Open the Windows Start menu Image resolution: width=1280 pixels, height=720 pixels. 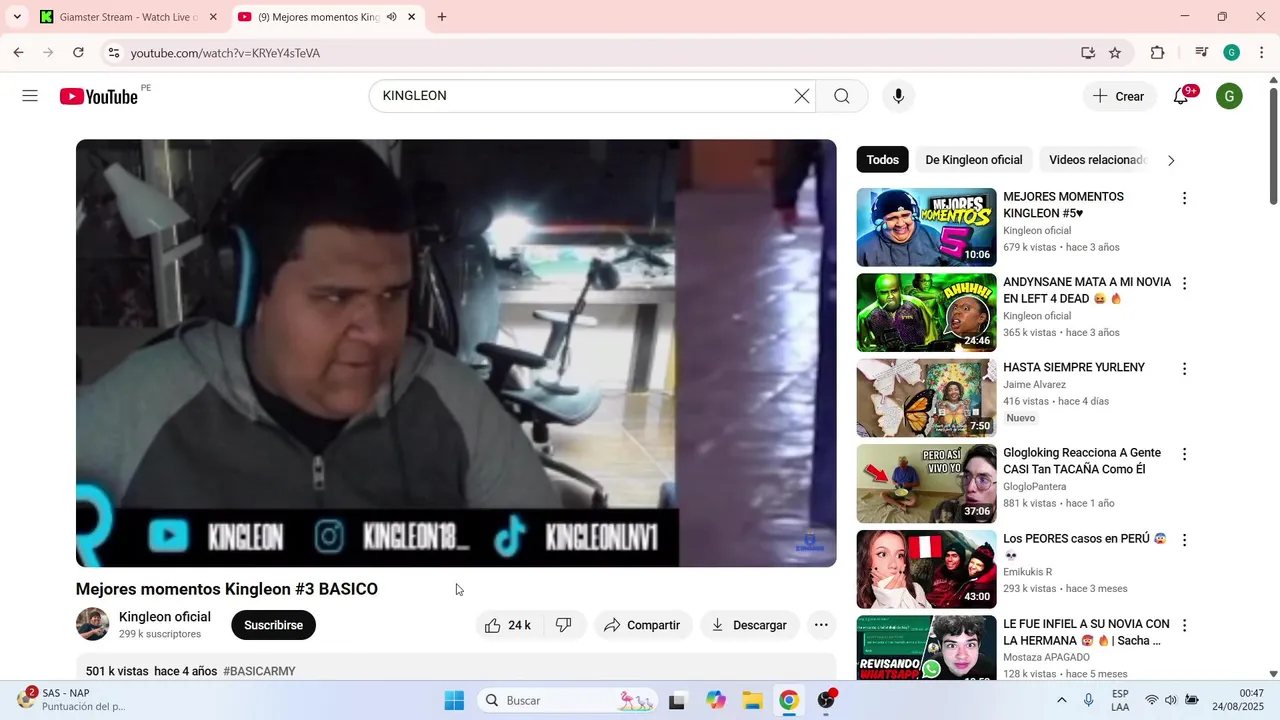click(454, 700)
